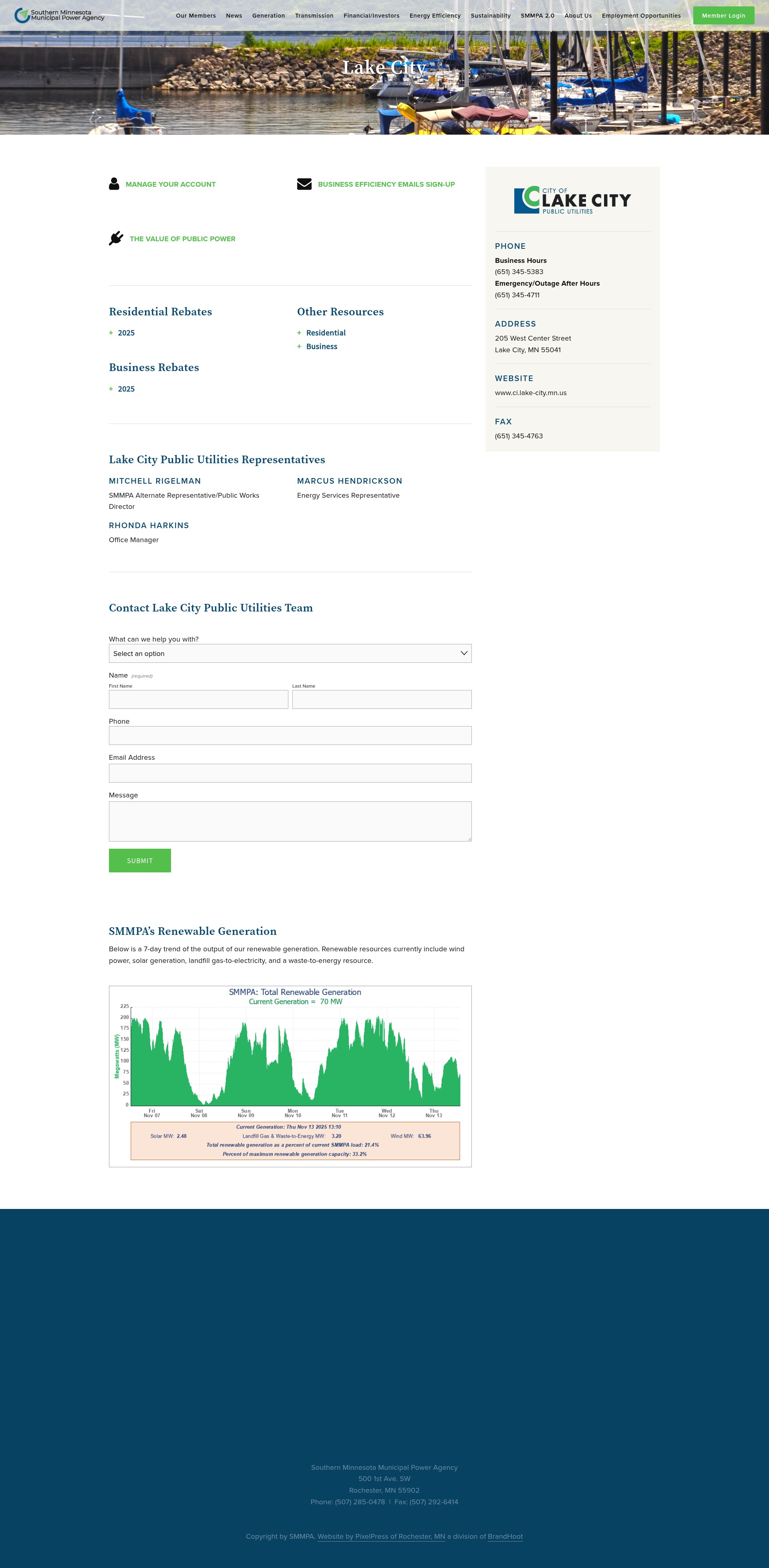This screenshot has height=1568, width=769.
Task: Open Manage Your Account link
Action: point(170,184)
